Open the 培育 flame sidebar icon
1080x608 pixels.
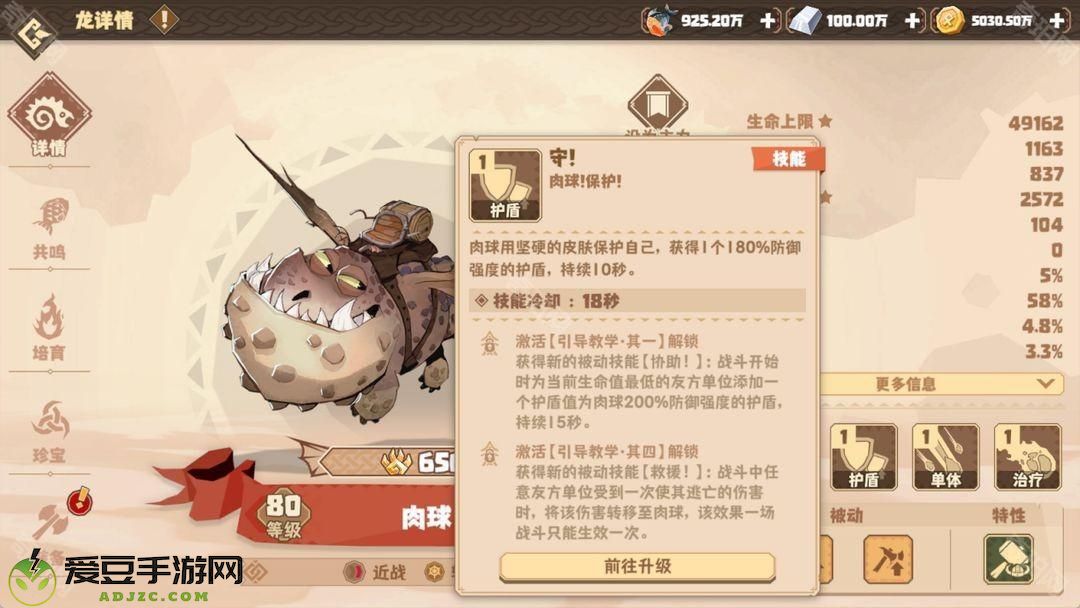[49, 328]
